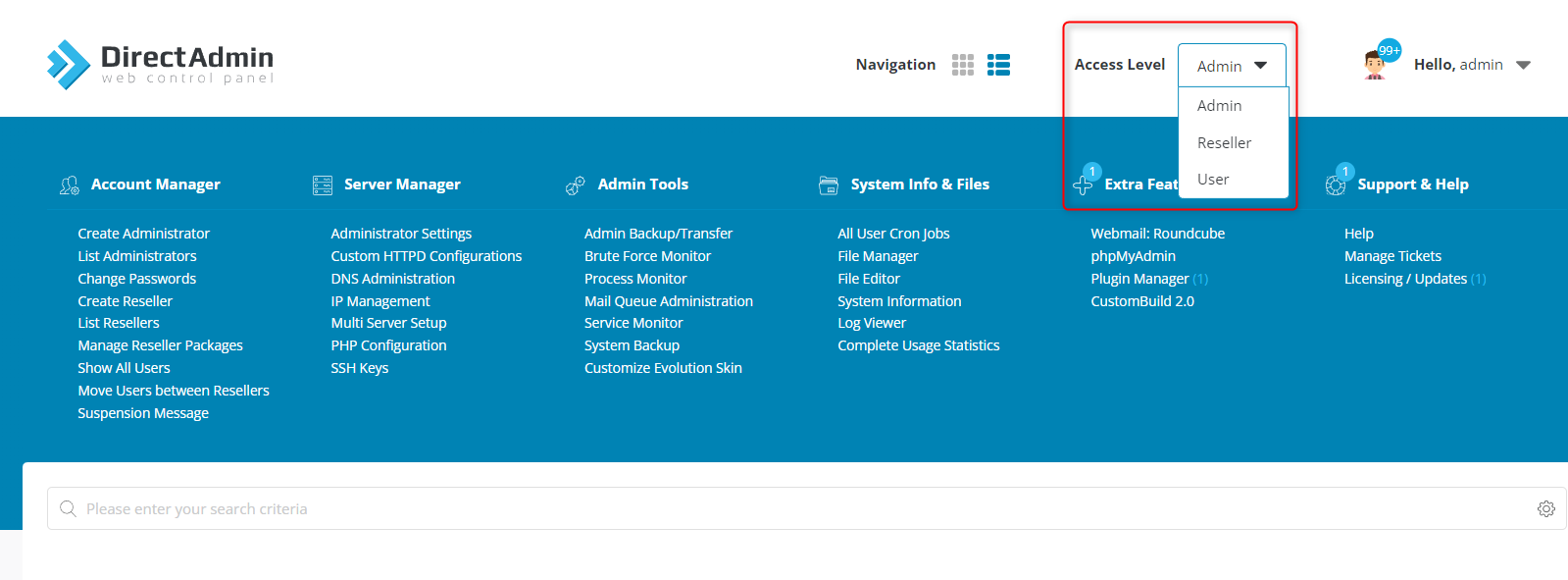Open PHP Configuration link

[388, 345]
